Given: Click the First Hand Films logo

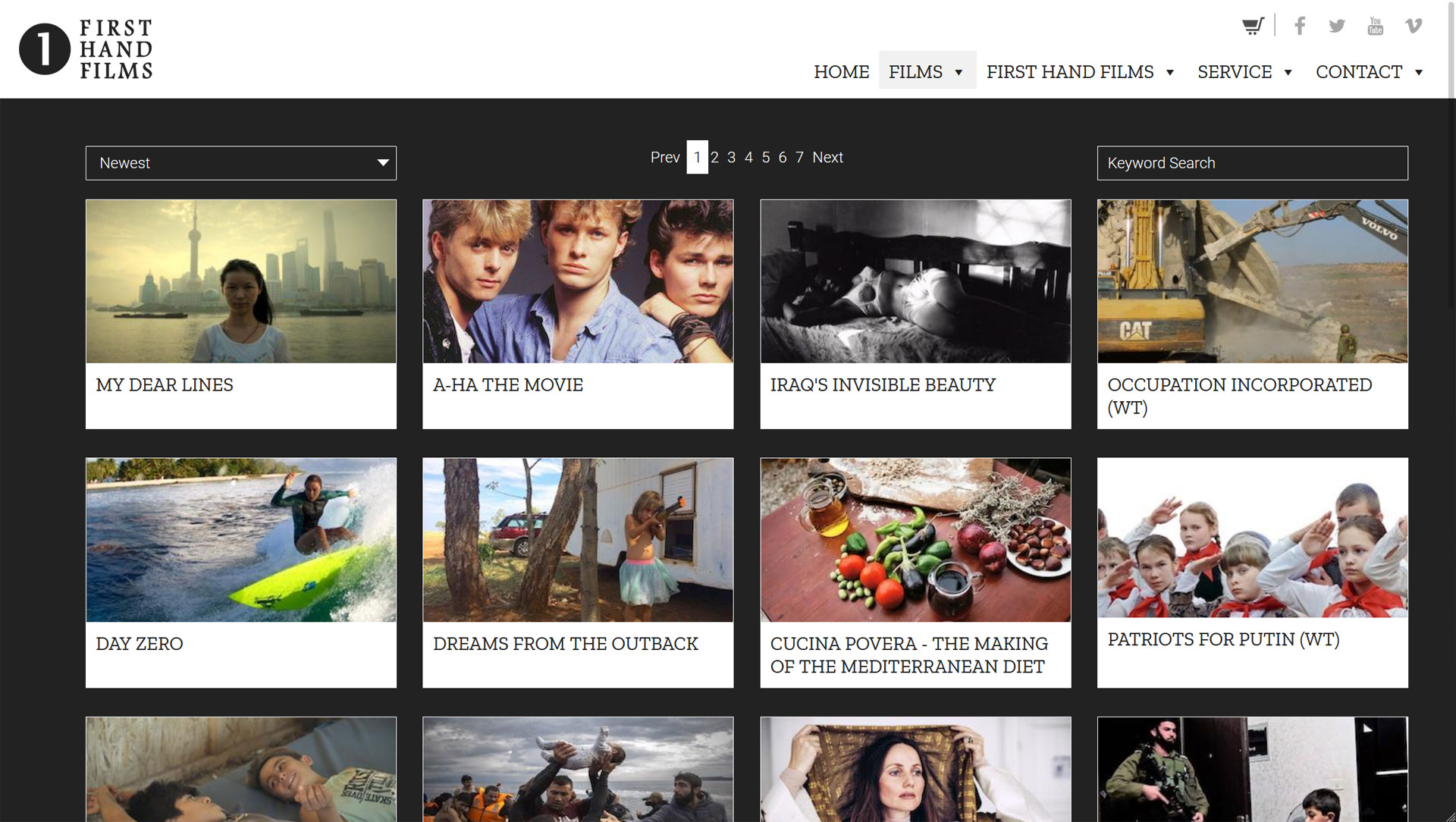Looking at the screenshot, I should coord(86,49).
